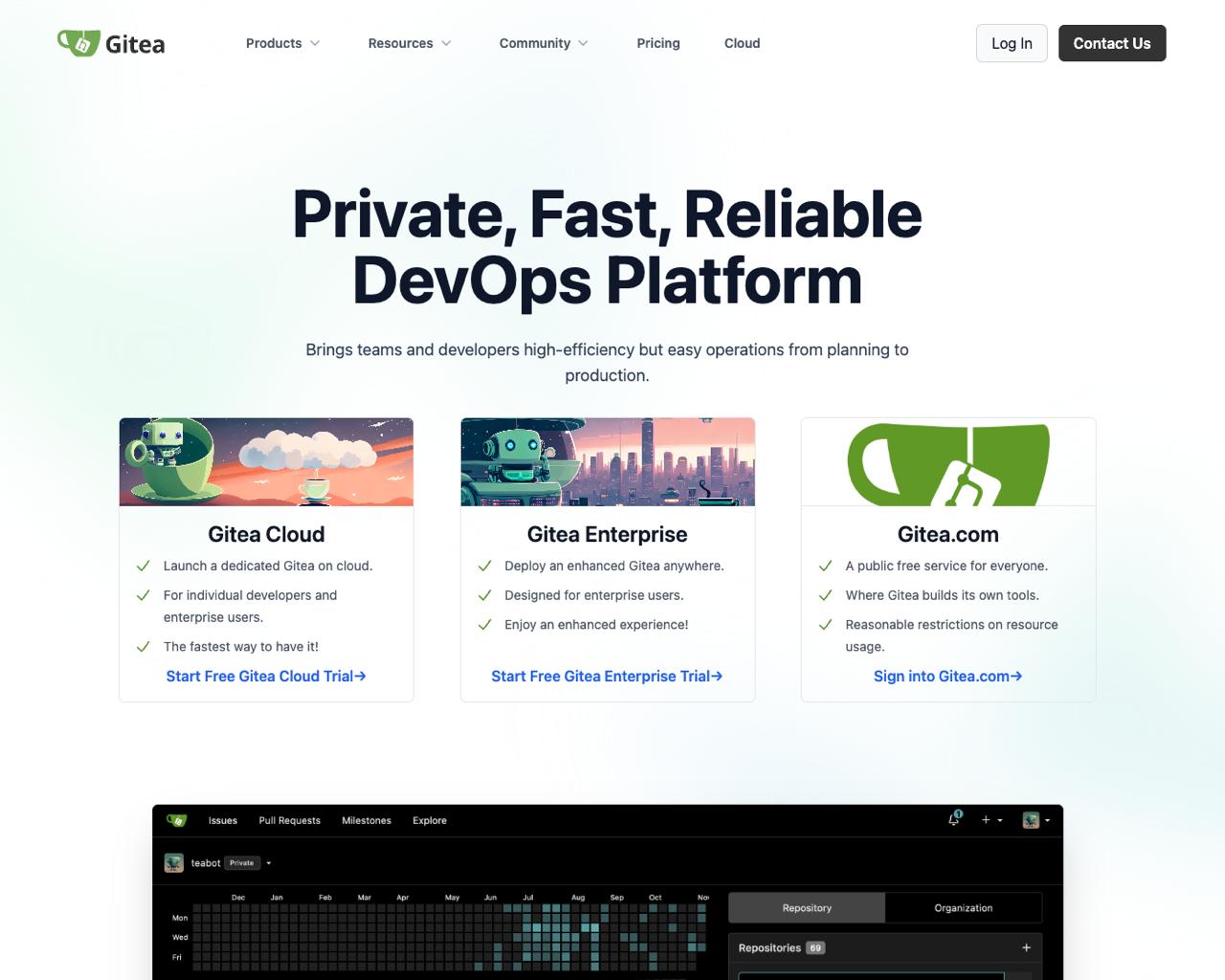This screenshot has height=980, width=1225.
Task: Start Free Gitea Enterprise Trial link
Action: (x=607, y=676)
